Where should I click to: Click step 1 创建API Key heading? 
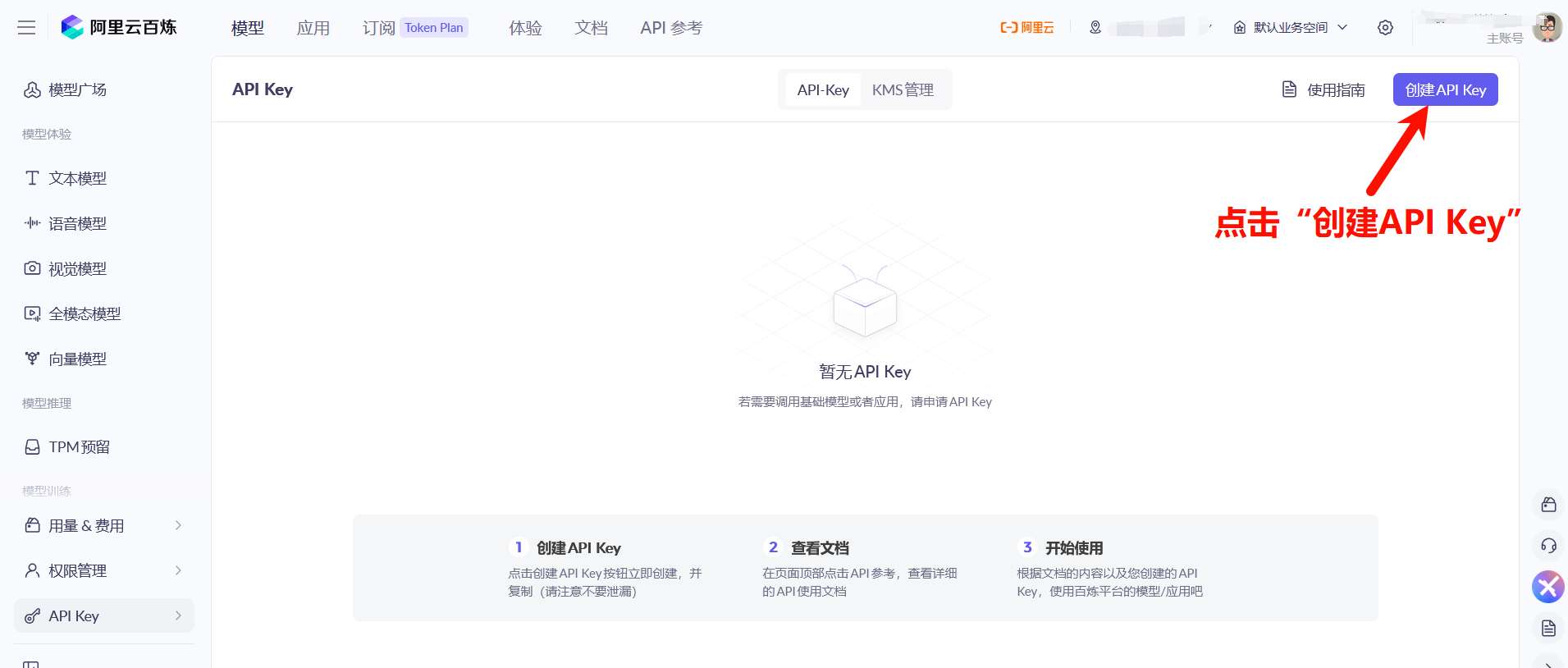(x=578, y=548)
